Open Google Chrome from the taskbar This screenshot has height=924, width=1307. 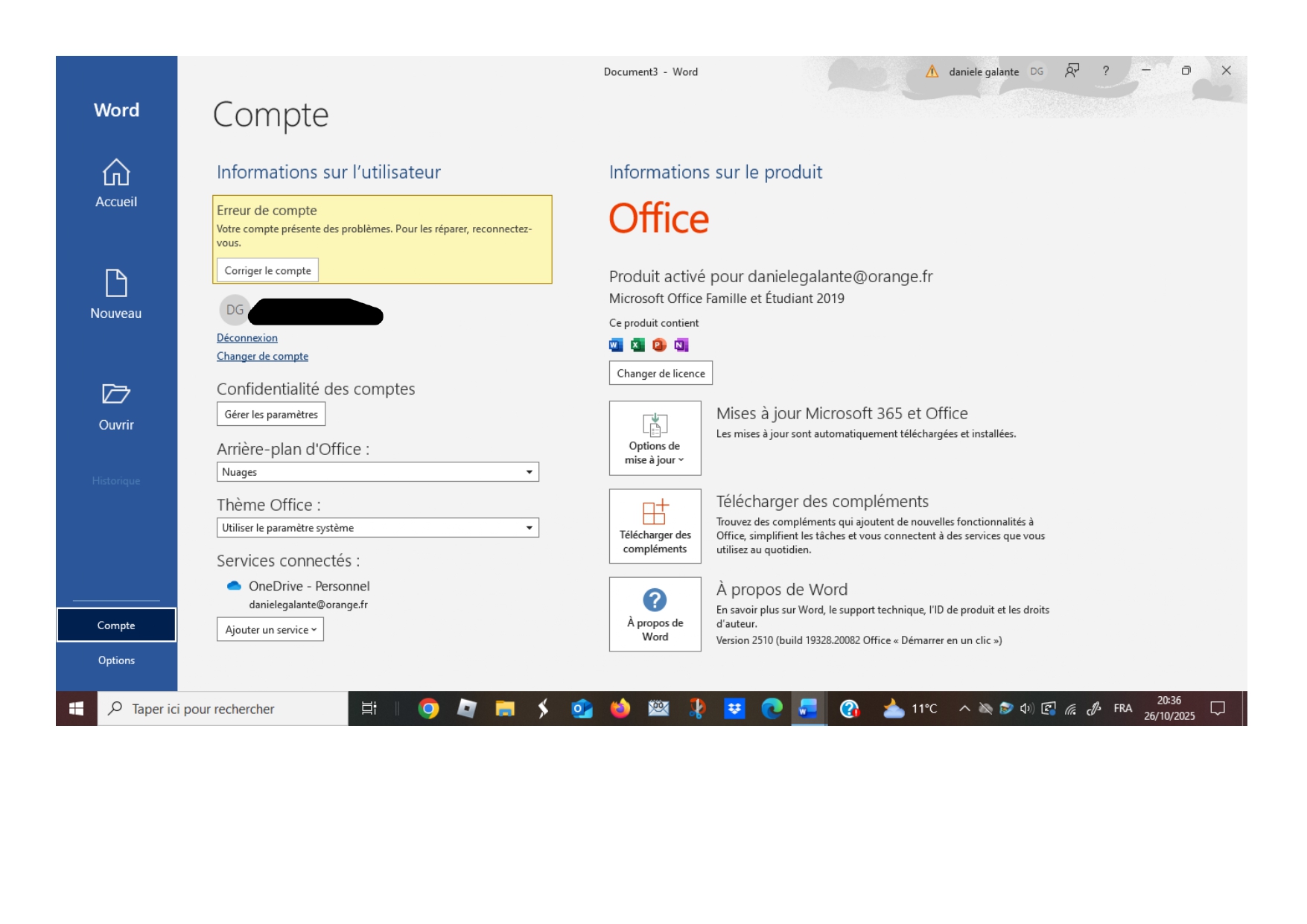[x=428, y=709]
